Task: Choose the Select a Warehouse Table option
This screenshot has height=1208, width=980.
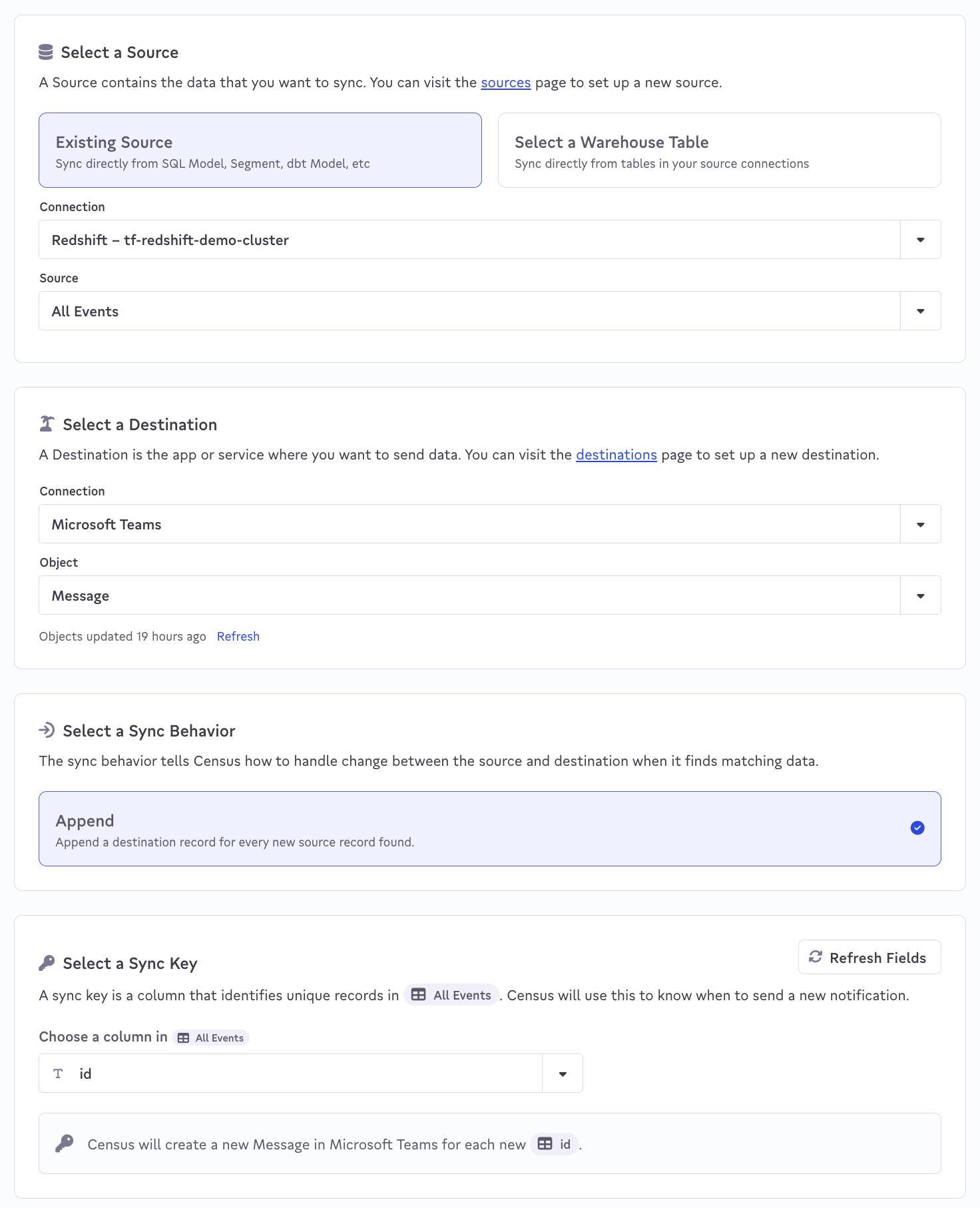Action: pos(719,151)
